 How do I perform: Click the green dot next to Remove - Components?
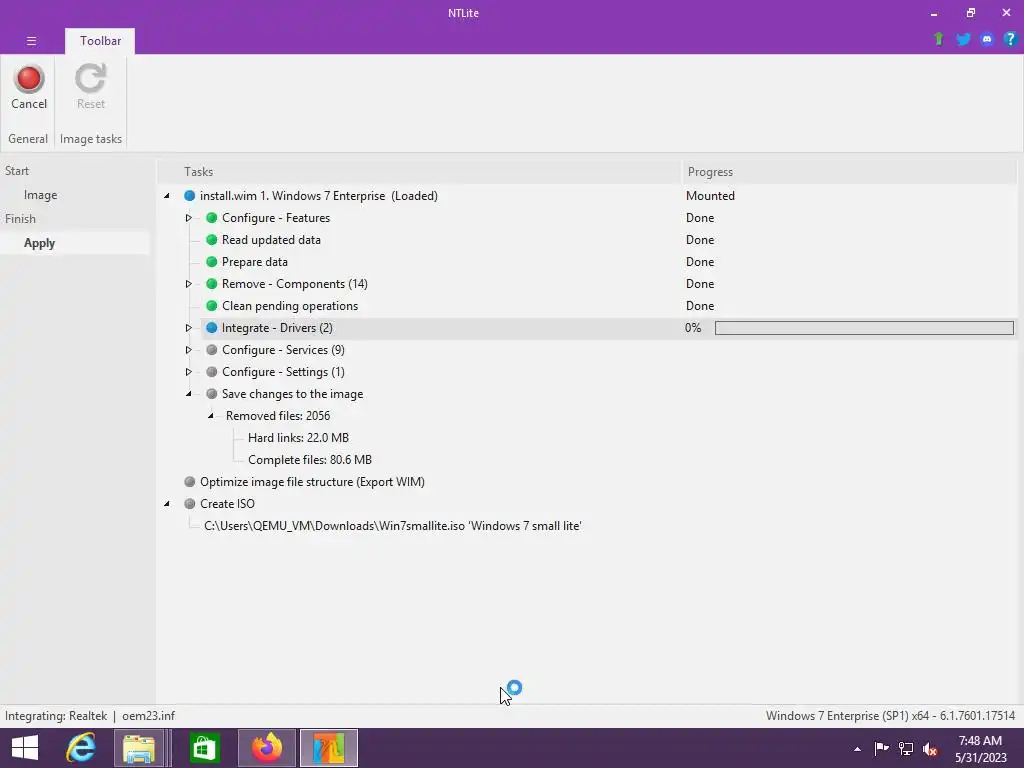click(212, 284)
